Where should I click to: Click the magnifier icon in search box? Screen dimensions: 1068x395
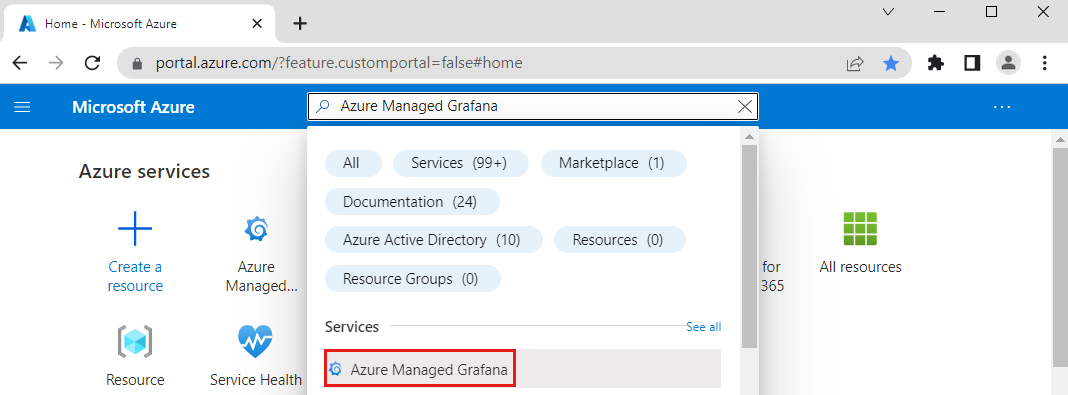coord(324,106)
